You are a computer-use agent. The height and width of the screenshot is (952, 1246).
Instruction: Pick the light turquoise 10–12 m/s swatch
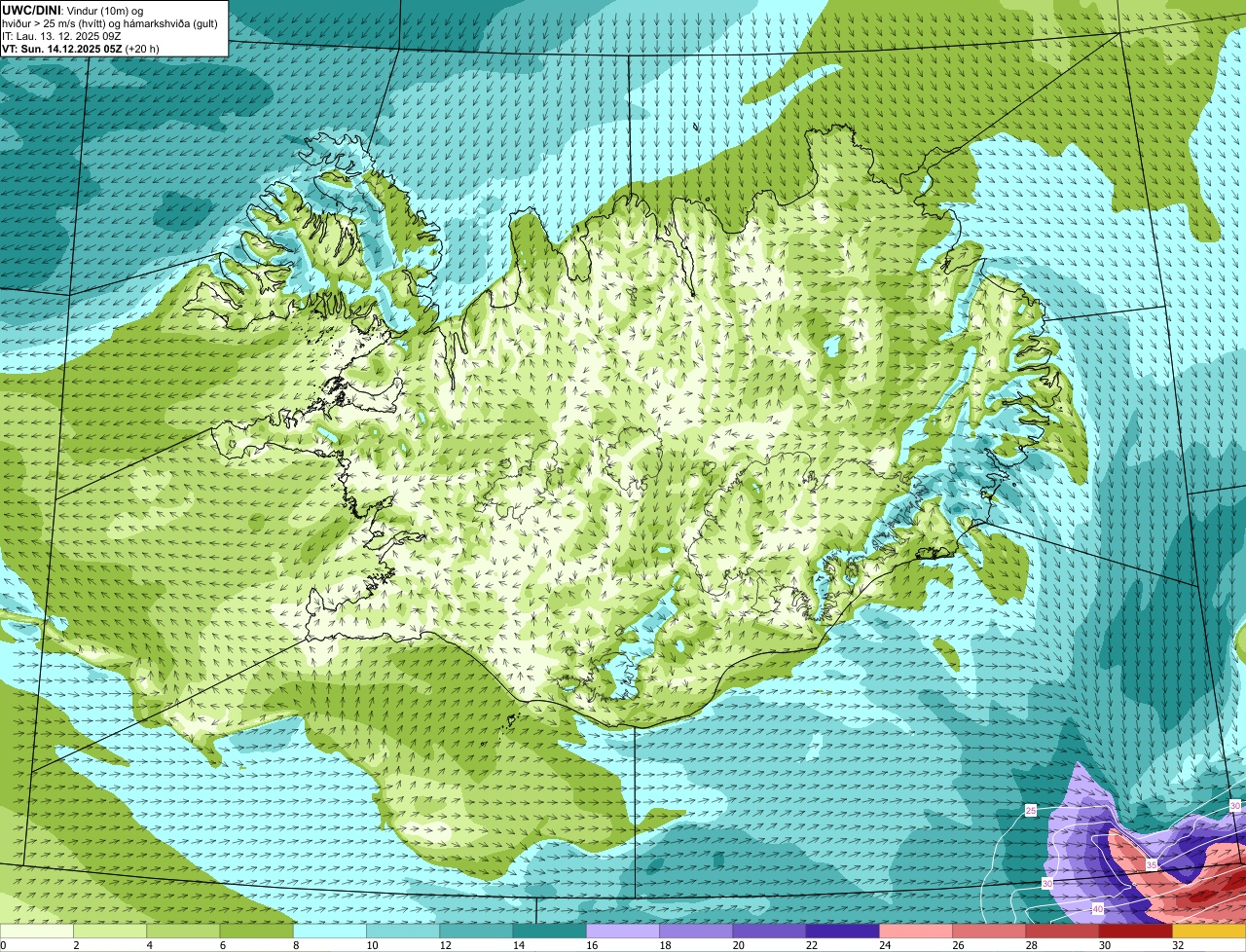click(403, 931)
